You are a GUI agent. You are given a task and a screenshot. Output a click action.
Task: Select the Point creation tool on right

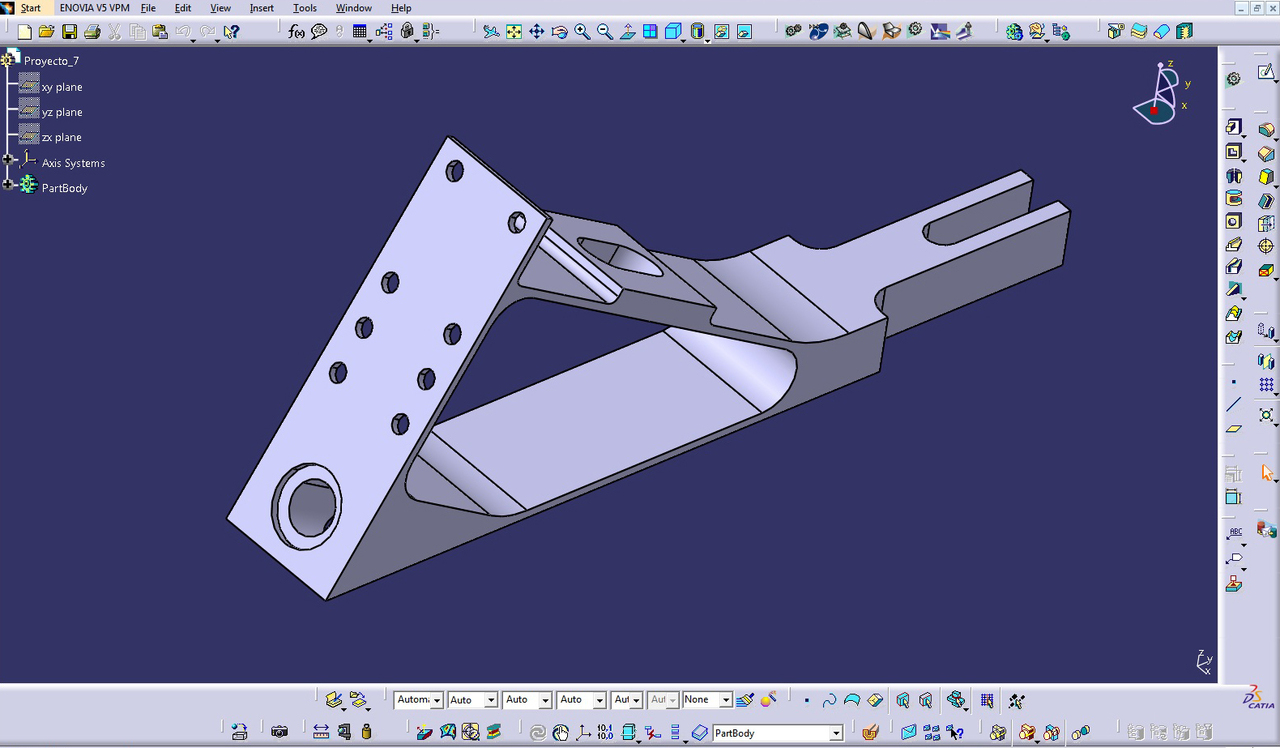tap(1234, 382)
